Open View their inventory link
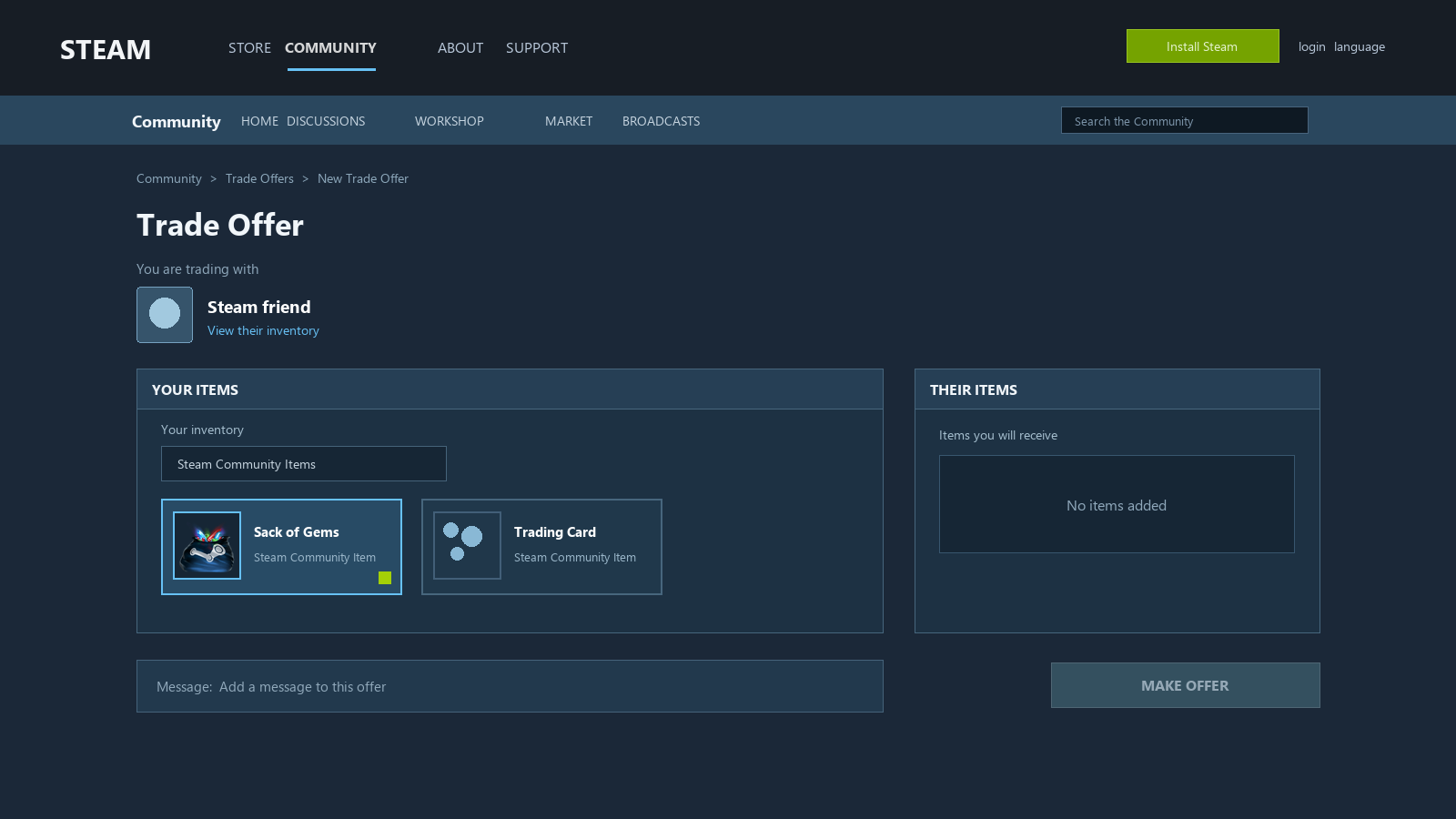 tap(263, 331)
